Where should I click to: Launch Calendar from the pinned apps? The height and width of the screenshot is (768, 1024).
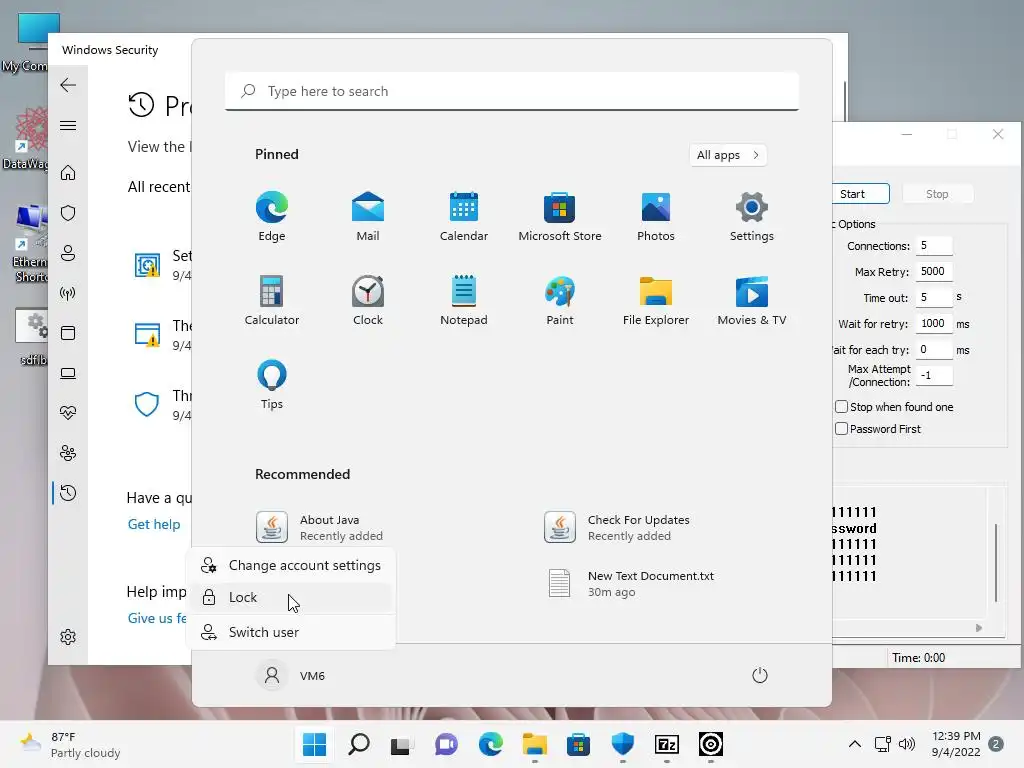tap(464, 217)
